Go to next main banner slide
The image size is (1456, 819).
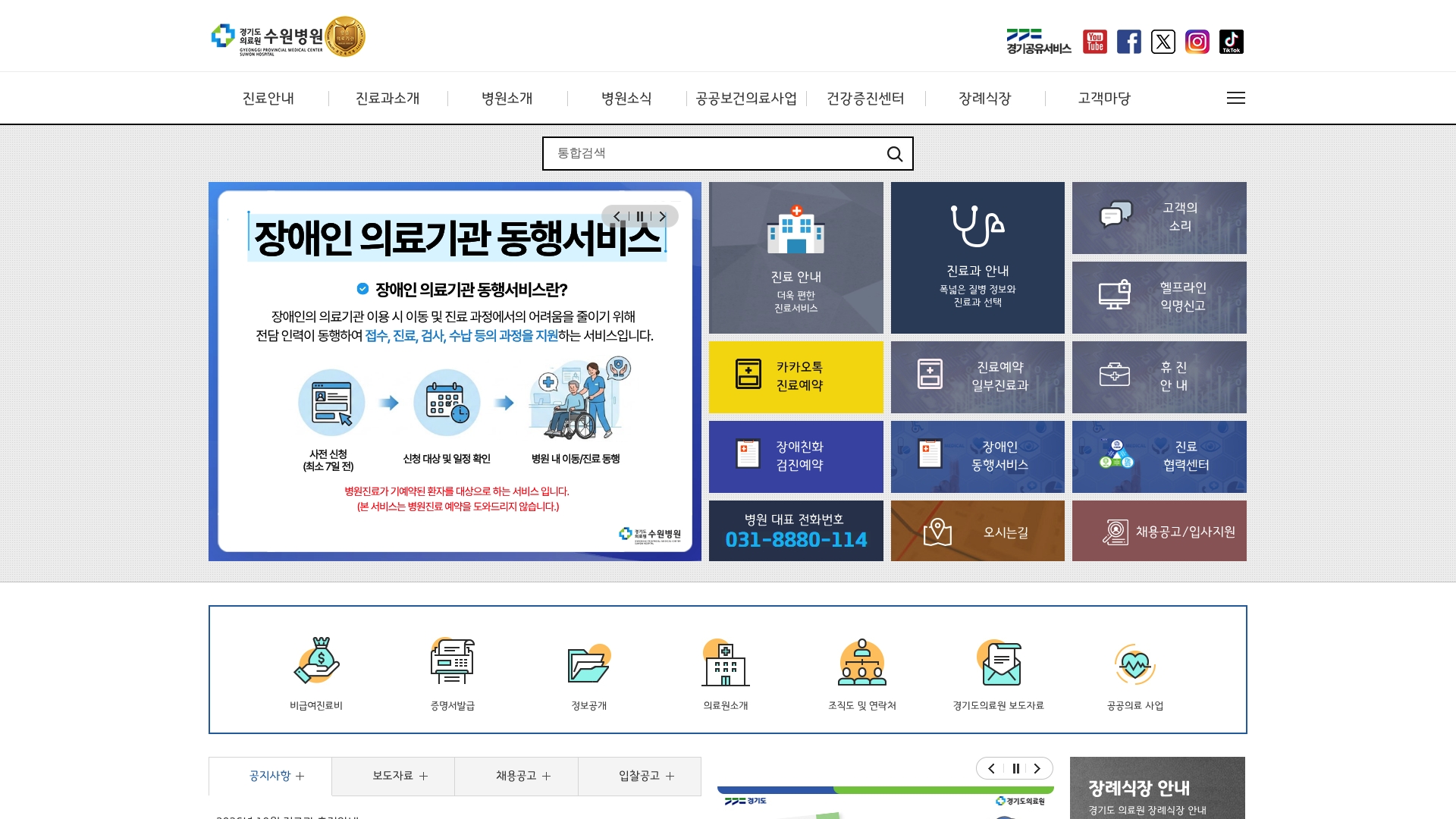coord(662,216)
